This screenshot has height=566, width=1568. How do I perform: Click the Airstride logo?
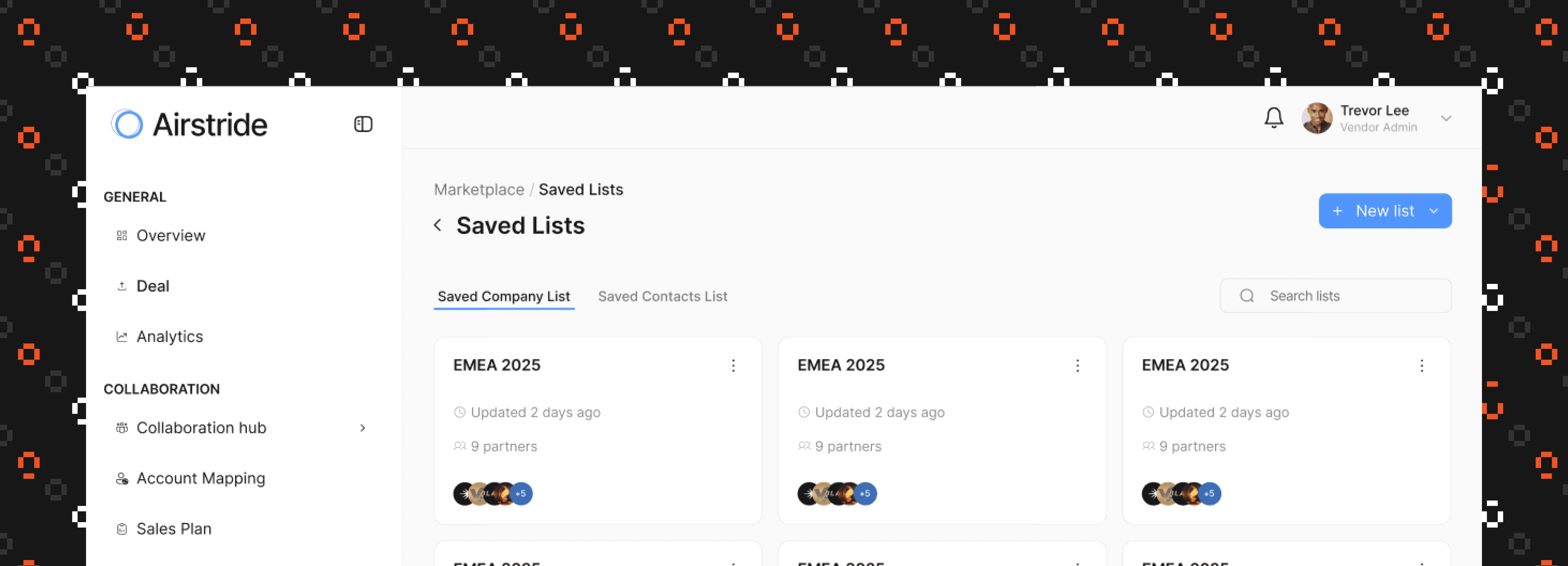[x=188, y=124]
